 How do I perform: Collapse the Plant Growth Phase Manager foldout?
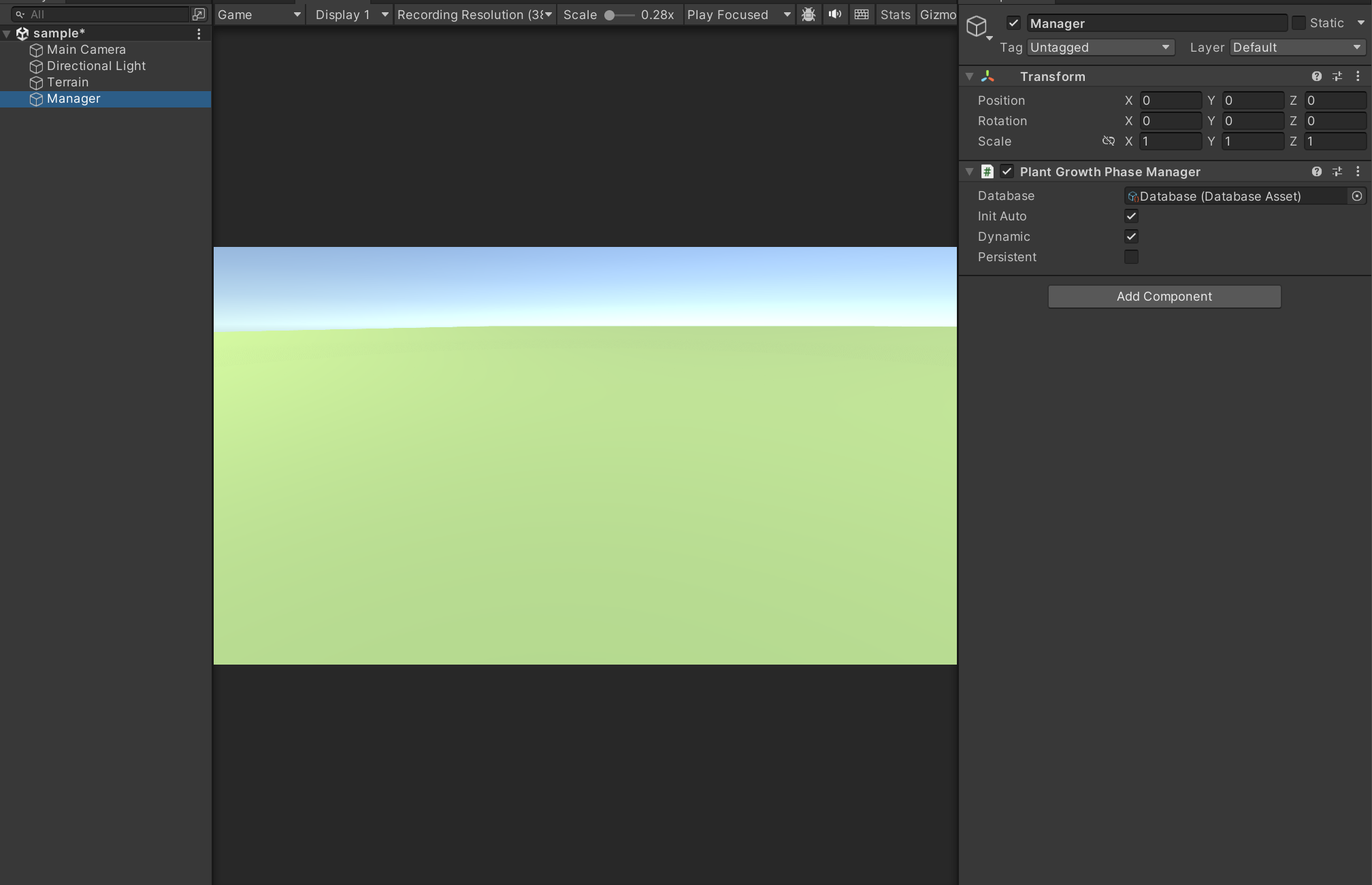(x=970, y=171)
